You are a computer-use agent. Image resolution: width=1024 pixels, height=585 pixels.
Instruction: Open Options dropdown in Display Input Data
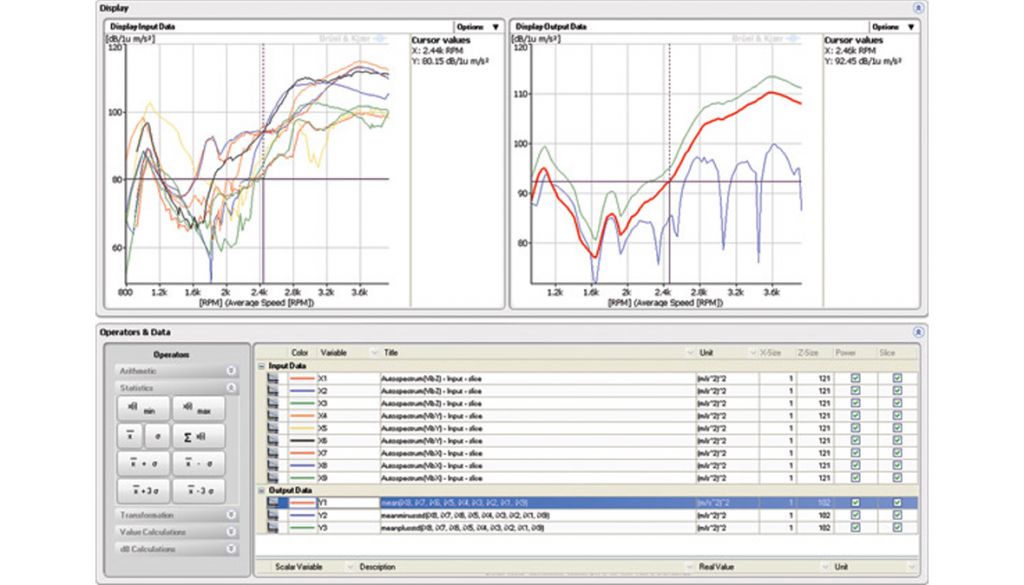478,27
